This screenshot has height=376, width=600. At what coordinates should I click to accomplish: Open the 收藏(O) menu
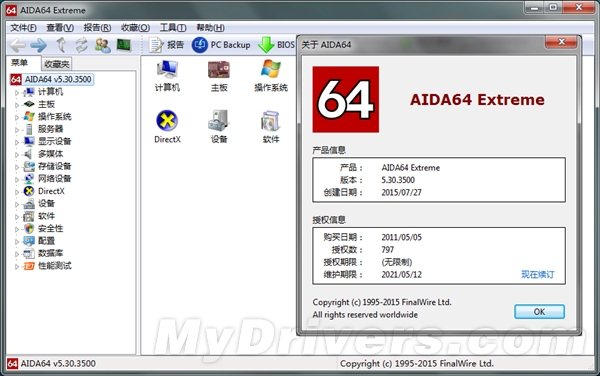[135, 28]
